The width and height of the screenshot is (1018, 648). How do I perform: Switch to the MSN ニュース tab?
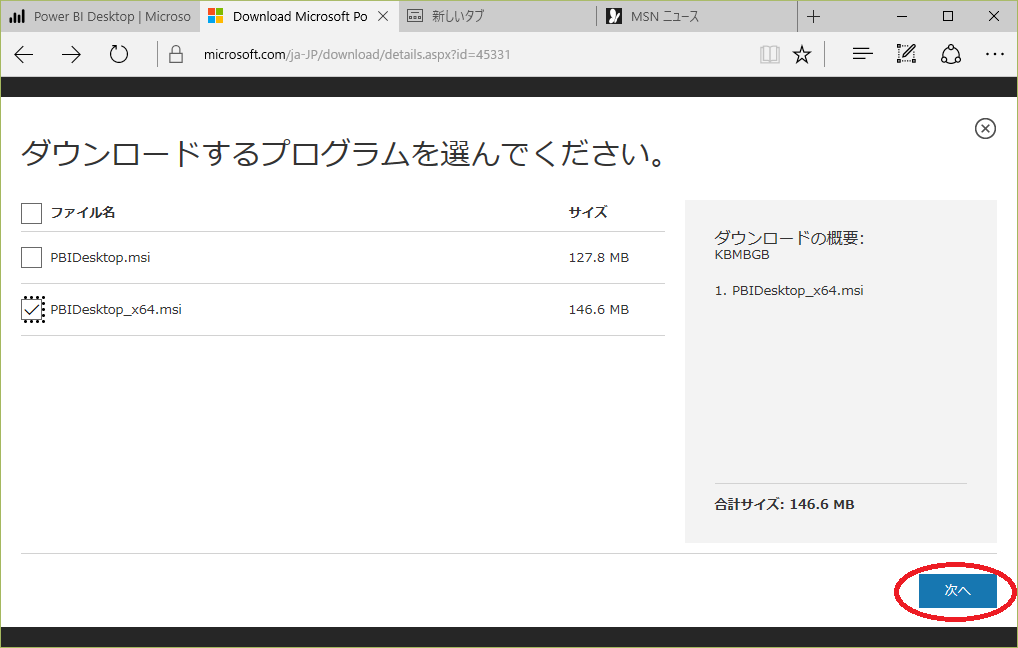697,16
